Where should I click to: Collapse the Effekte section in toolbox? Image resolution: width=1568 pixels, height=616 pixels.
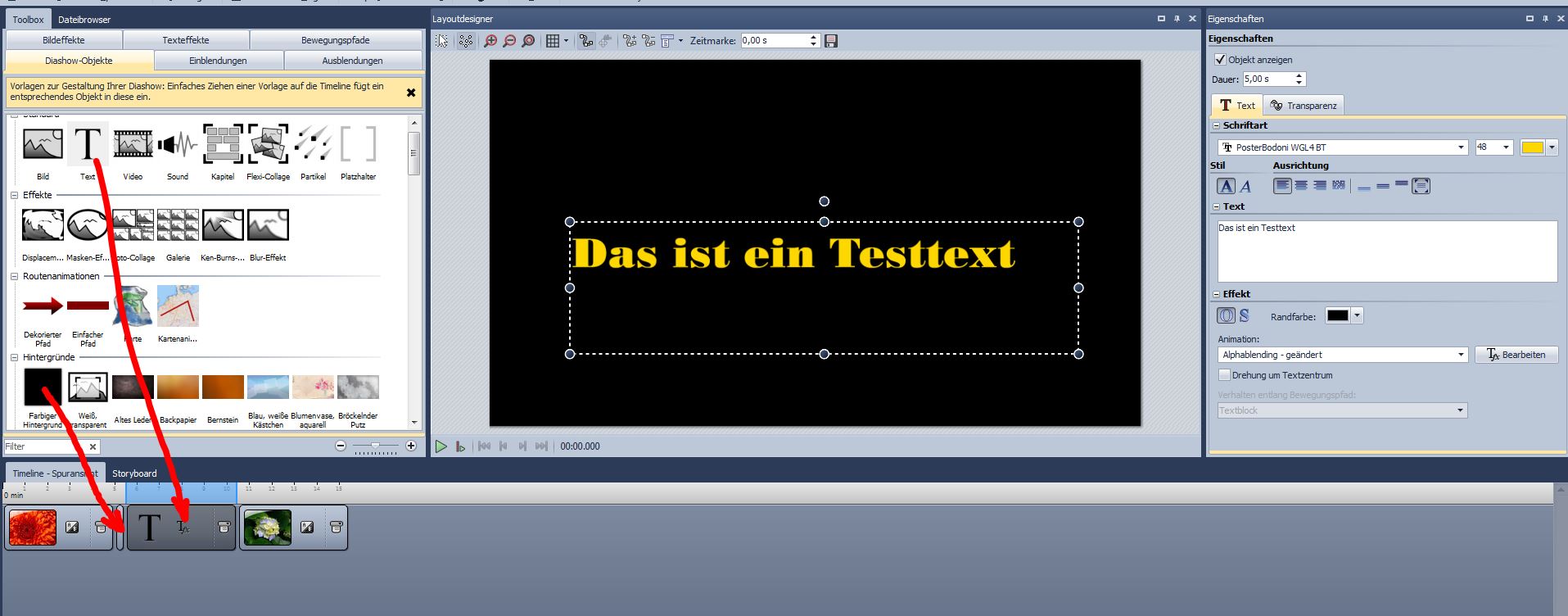[x=14, y=195]
